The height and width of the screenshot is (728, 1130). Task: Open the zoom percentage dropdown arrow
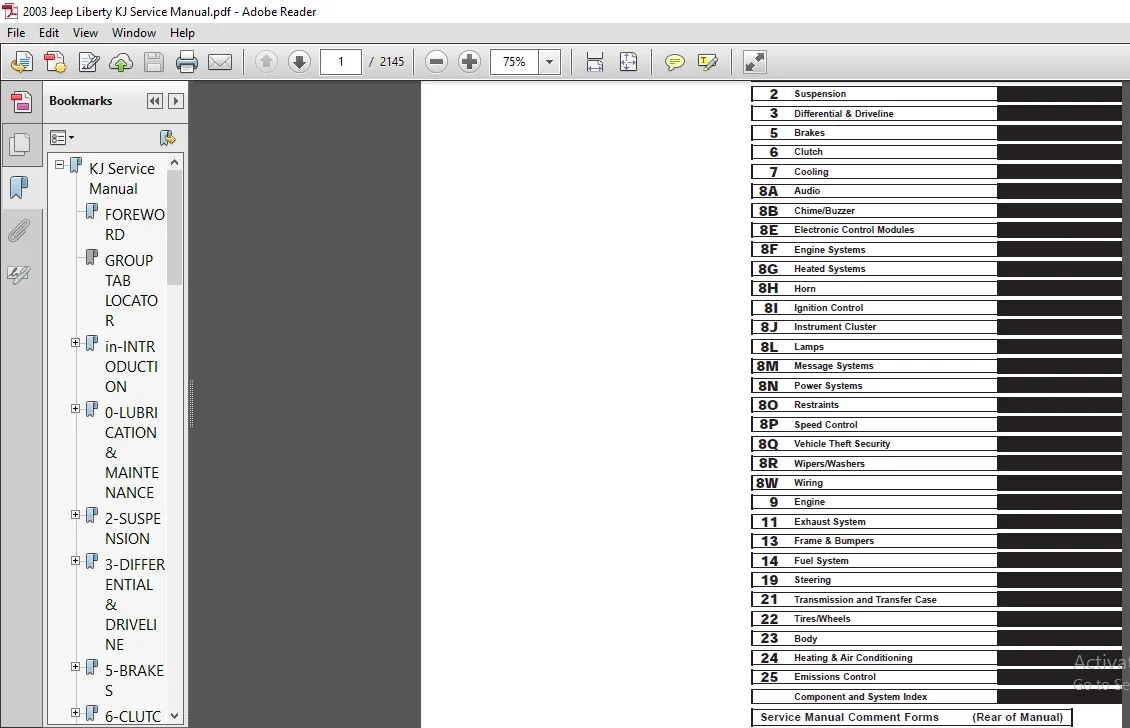pos(549,62)
